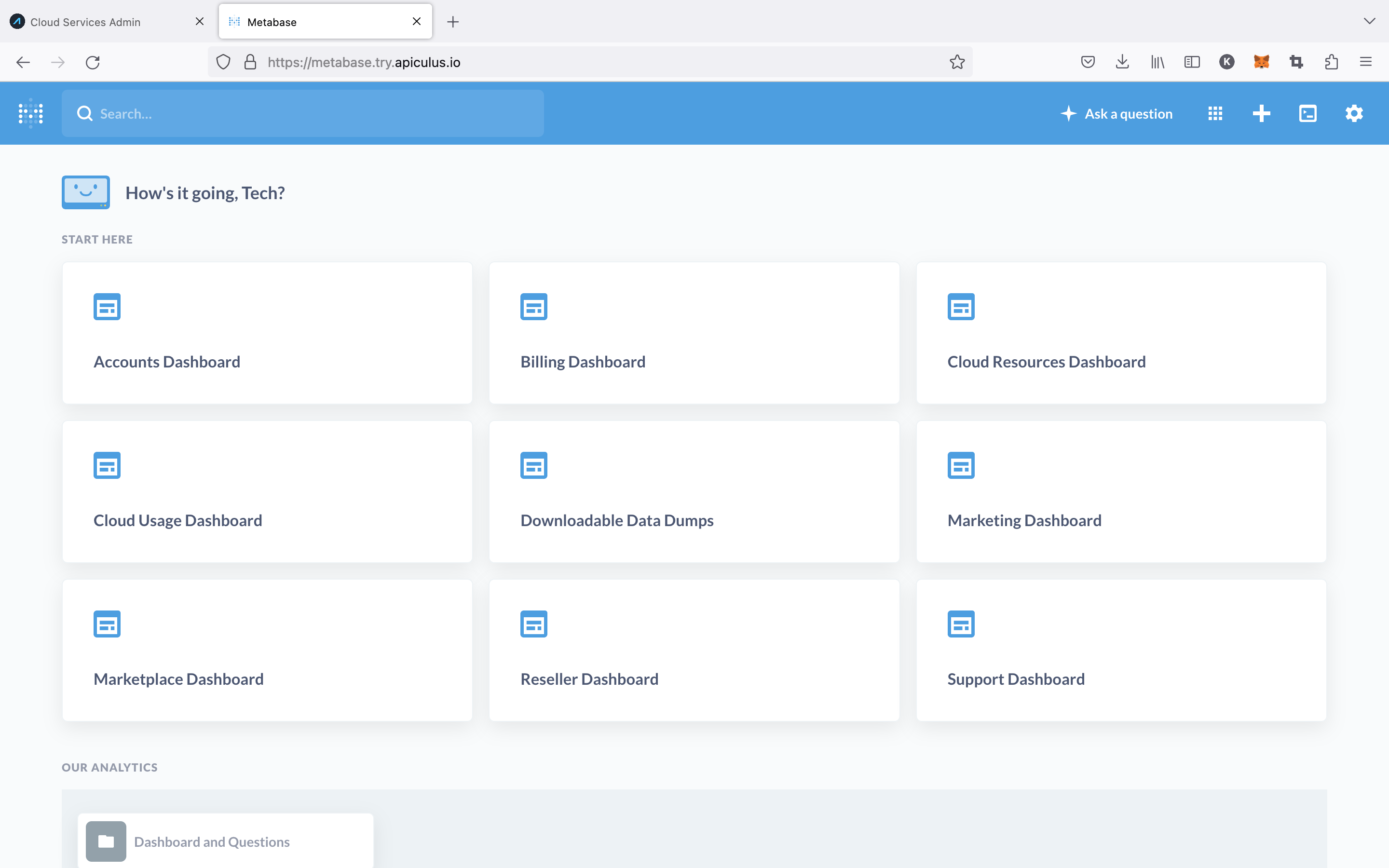This screenshot has width=1389, height=868.
Task: Click the browser favorites star icon
Action: 956,63
